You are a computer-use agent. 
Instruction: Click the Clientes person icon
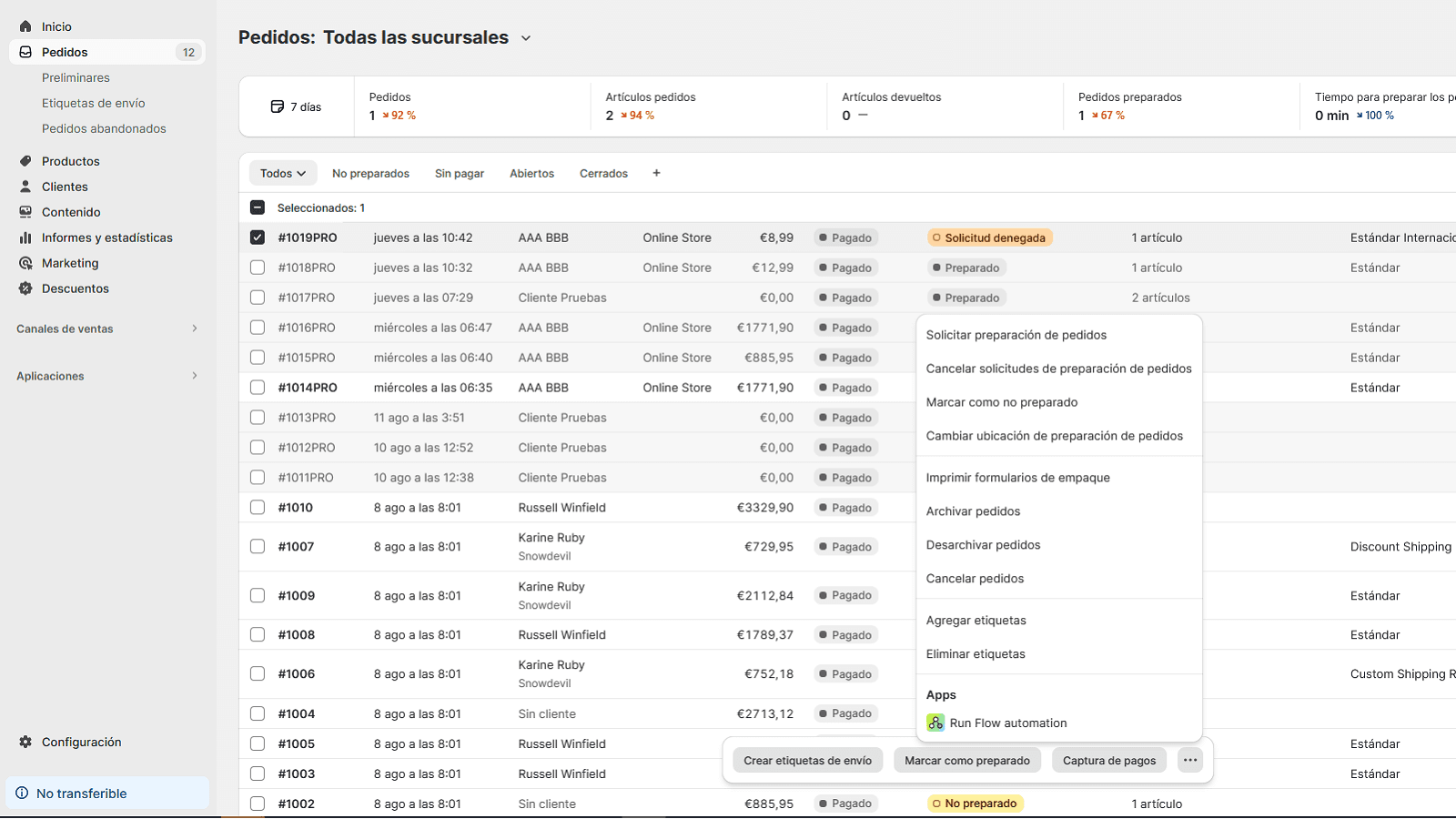pyautogui.click(x=25, y=187)
